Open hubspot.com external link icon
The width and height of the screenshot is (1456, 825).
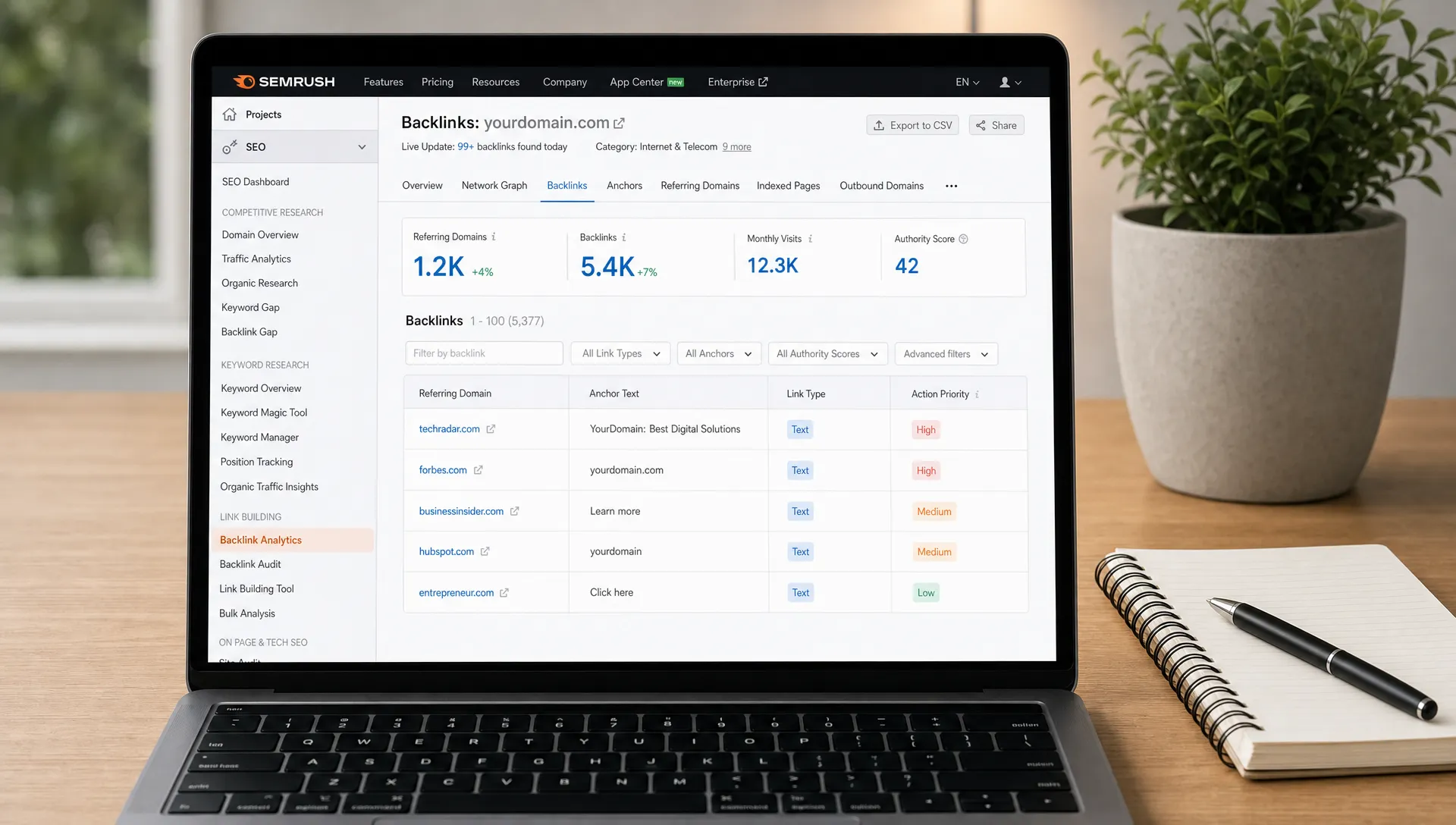tap(485, 551)
